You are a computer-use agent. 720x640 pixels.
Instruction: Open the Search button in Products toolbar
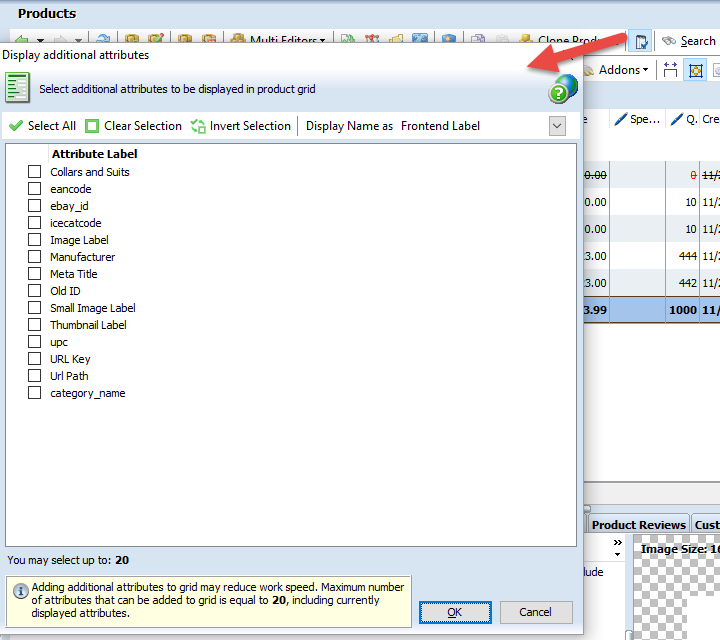[x=688, y=41]
